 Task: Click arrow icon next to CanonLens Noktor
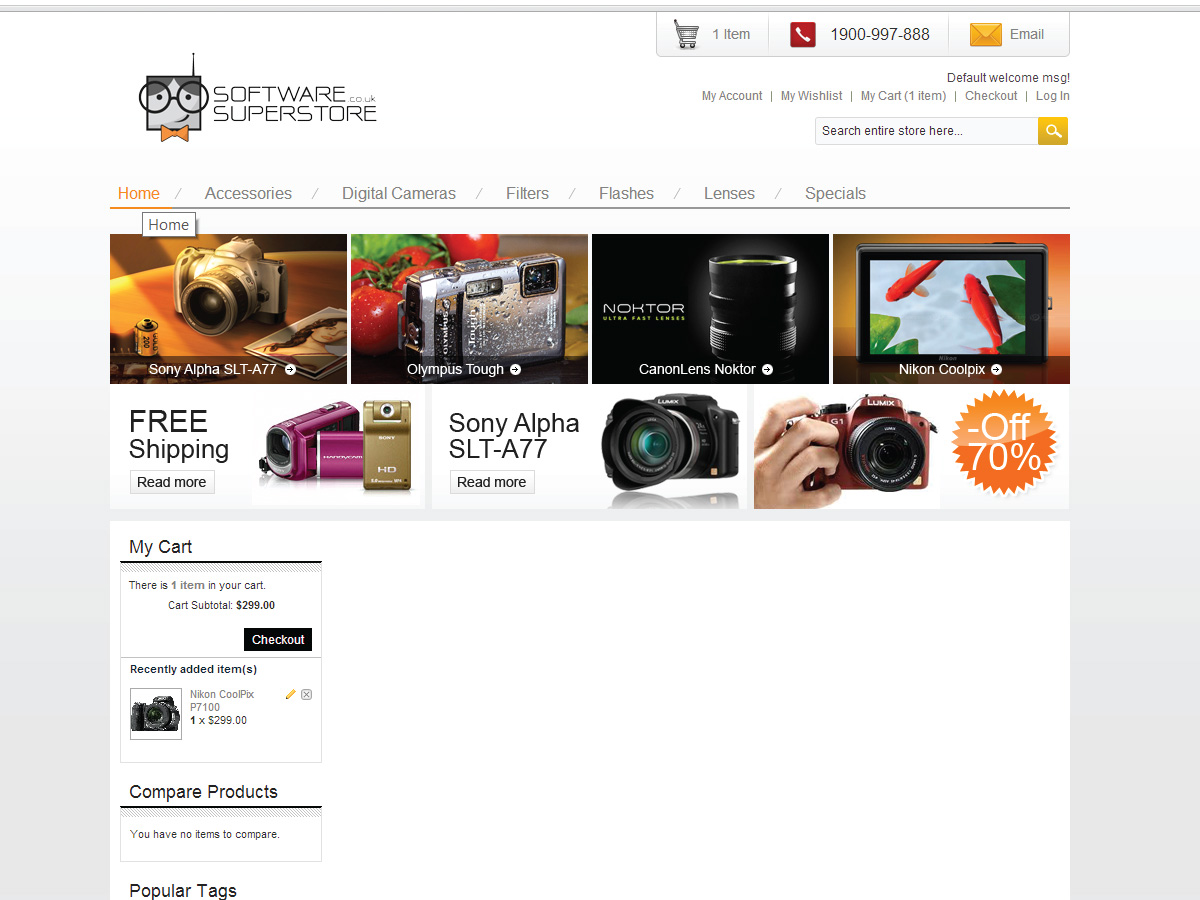tap(767, 369)
